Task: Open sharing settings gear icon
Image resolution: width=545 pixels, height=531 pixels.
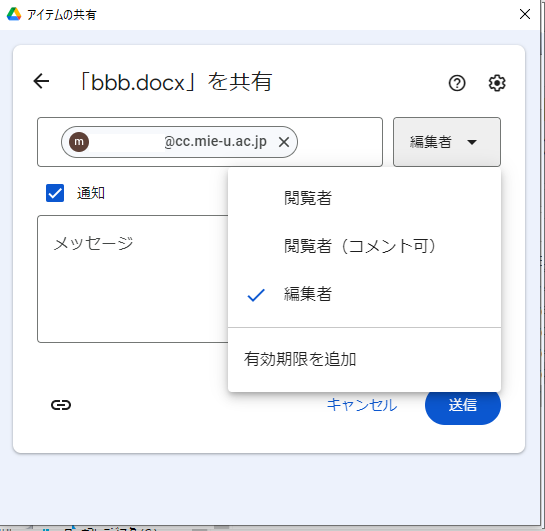Action: point(497,83)
